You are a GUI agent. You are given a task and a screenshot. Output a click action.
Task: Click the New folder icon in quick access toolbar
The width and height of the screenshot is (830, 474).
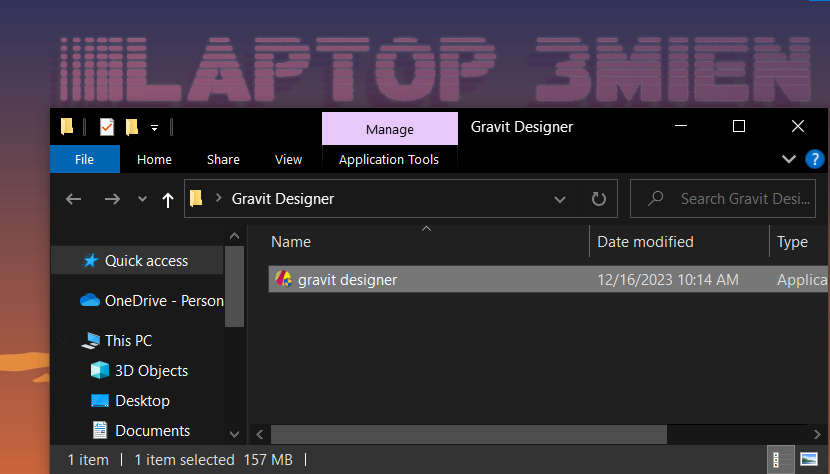[132, 127]
